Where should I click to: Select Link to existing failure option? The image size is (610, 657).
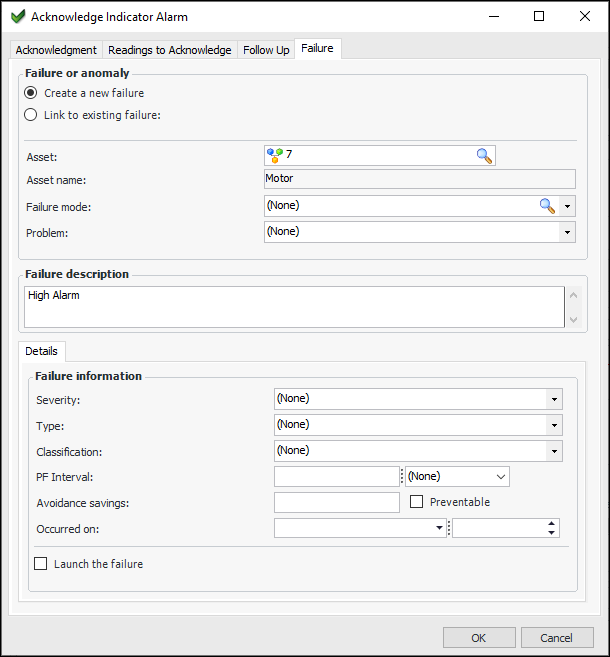coord(31,114)
